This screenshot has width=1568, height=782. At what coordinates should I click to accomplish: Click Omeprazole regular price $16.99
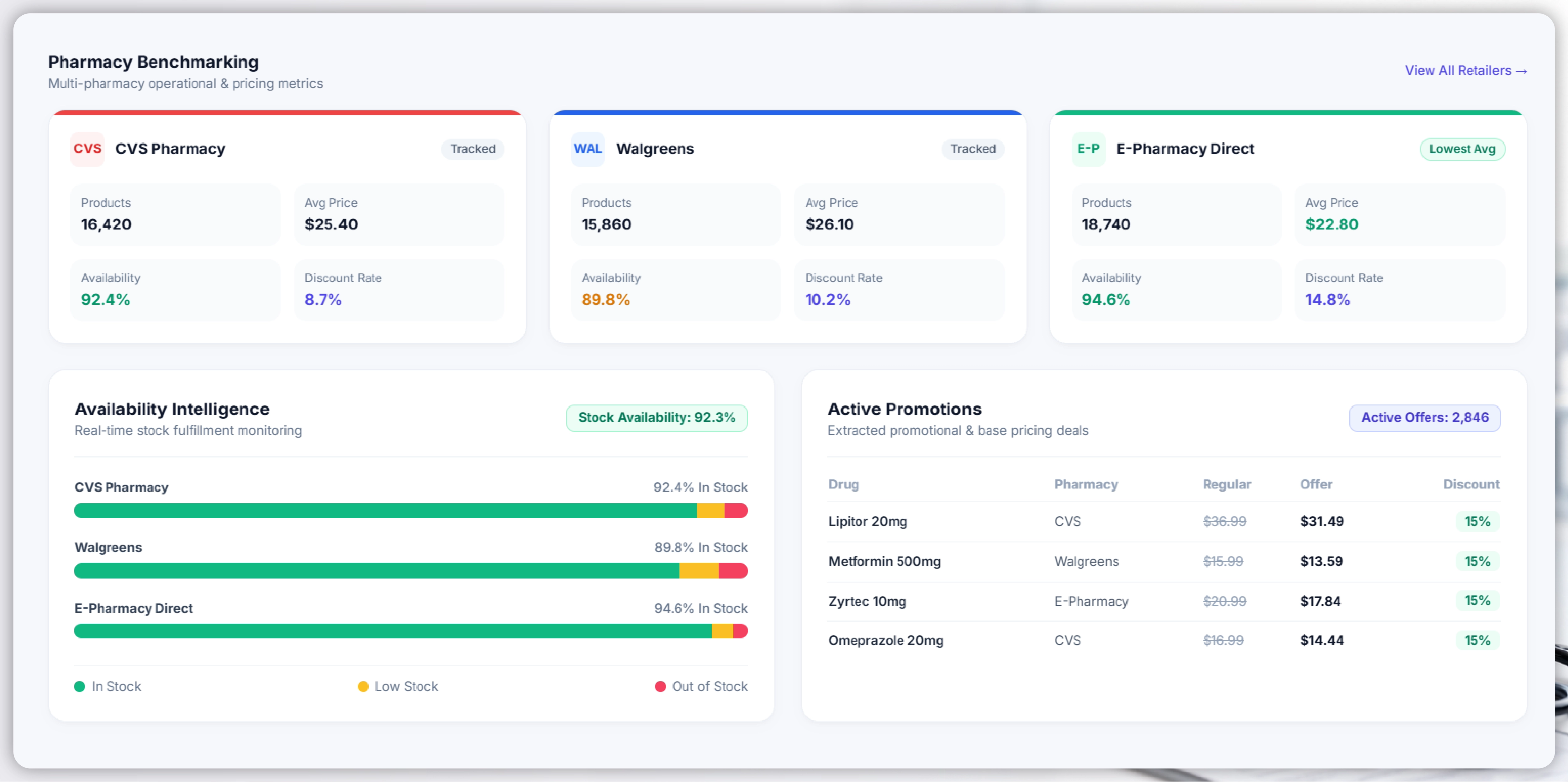coord(1223,641)
